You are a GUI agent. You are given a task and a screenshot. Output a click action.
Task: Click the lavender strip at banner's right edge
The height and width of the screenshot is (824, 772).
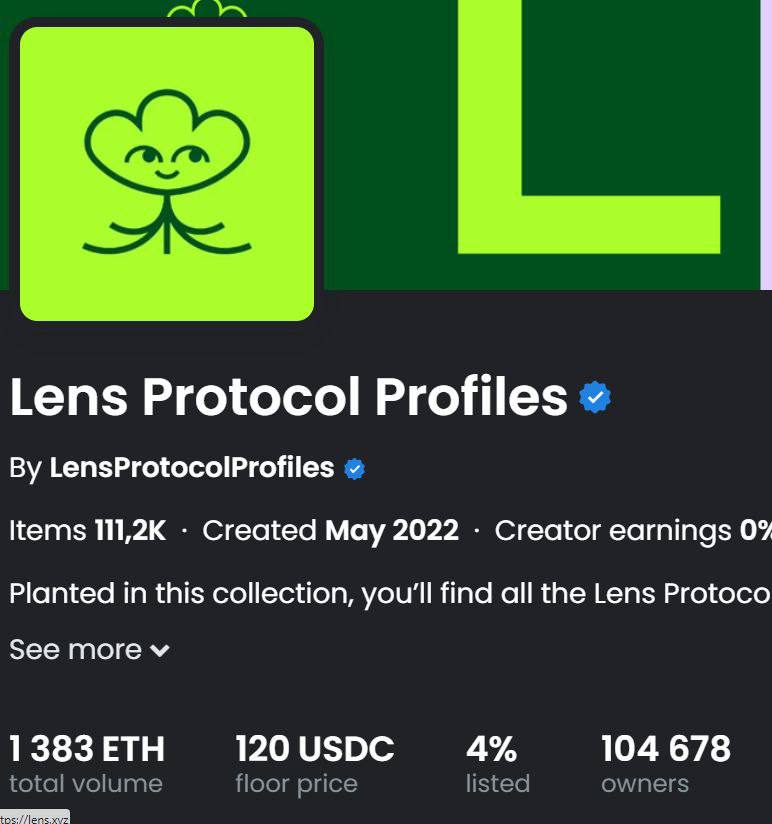766,140
